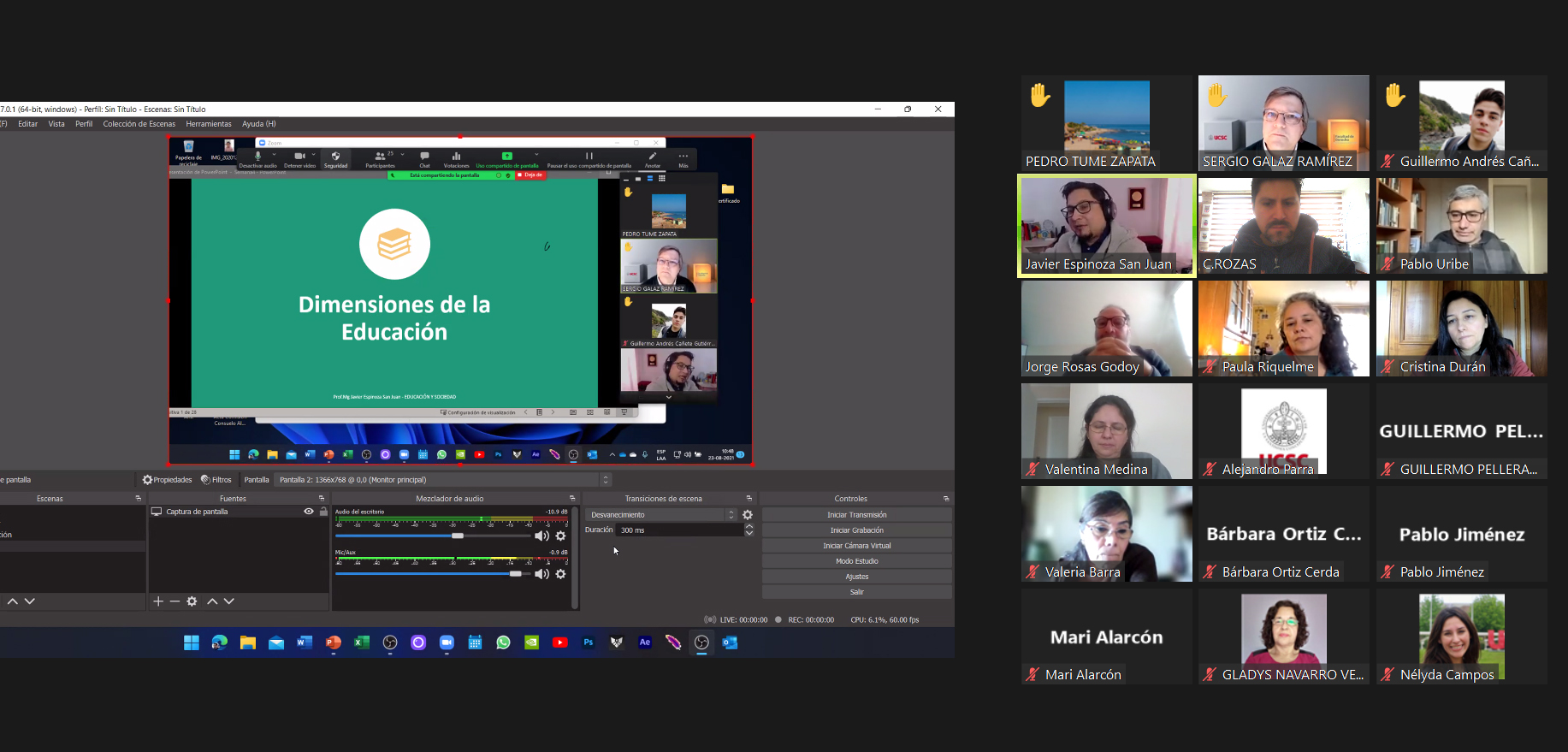Screen dimensions: 1568x752
Task: Open the Windows Start menu
Action: coord(191,642)
